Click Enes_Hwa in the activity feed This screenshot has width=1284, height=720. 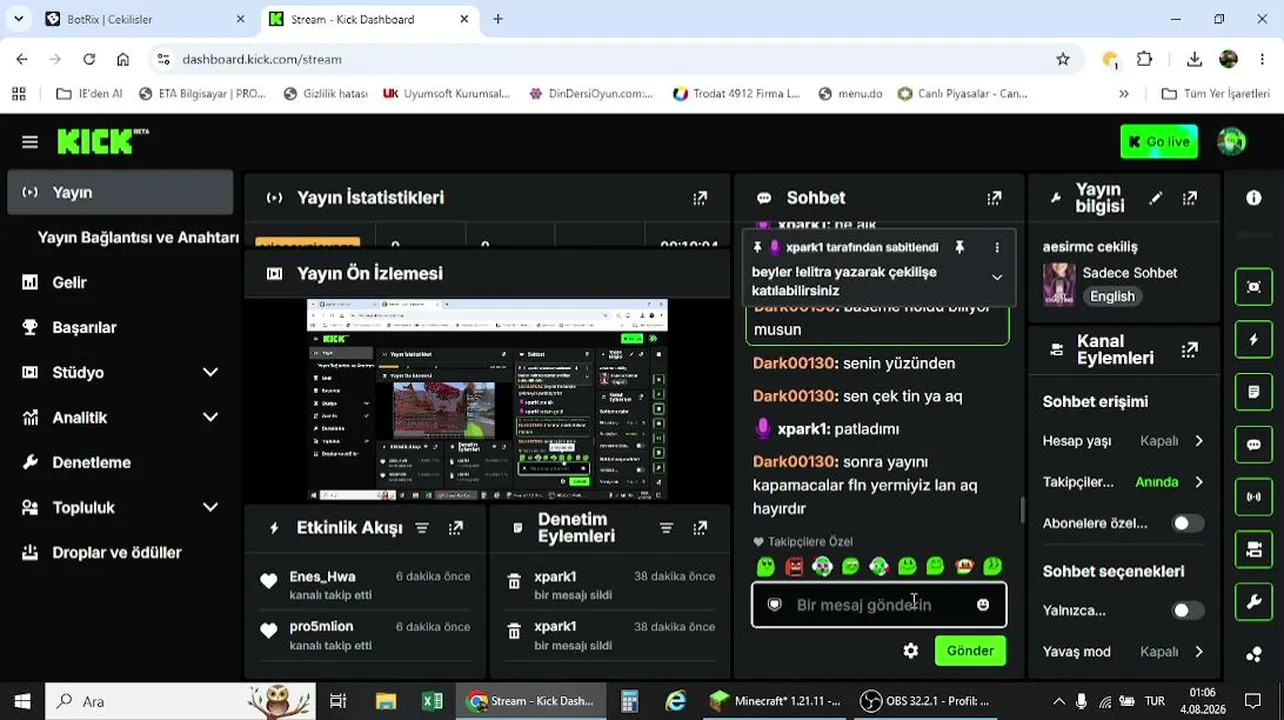click(322, 576)
